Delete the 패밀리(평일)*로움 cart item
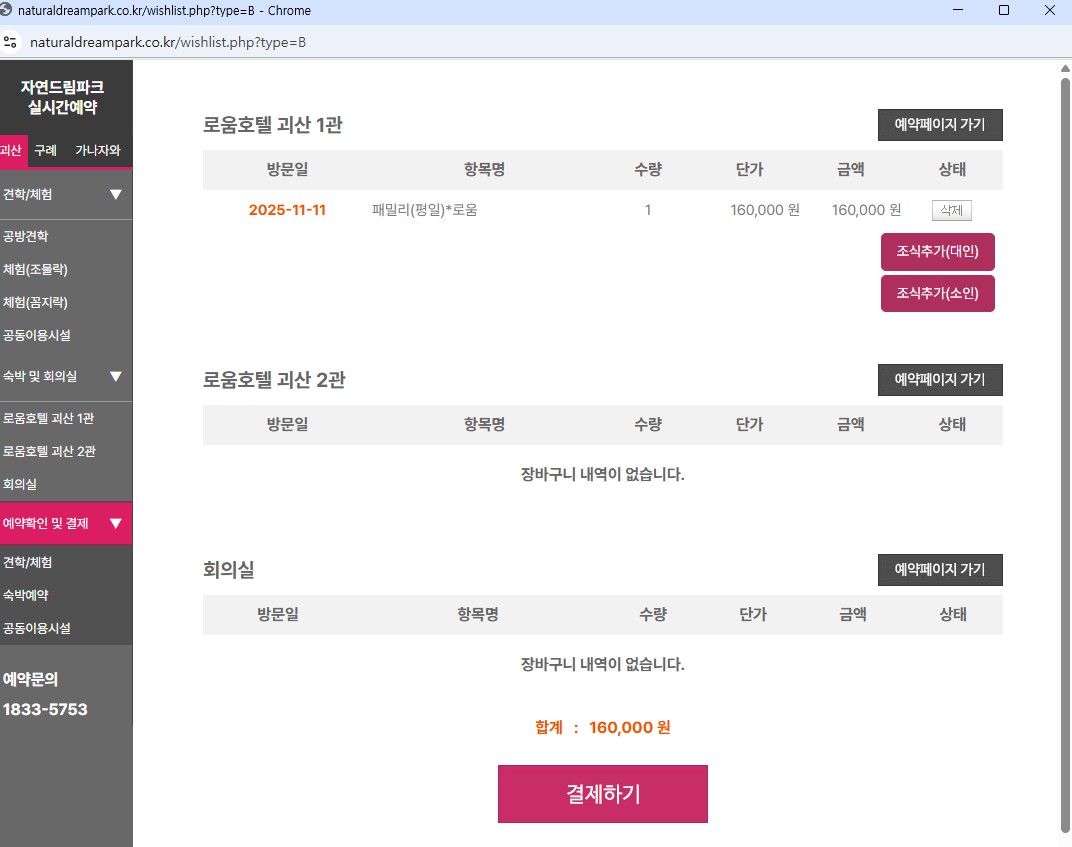The width and height of the screenshot is (1072, 847). 951,210
